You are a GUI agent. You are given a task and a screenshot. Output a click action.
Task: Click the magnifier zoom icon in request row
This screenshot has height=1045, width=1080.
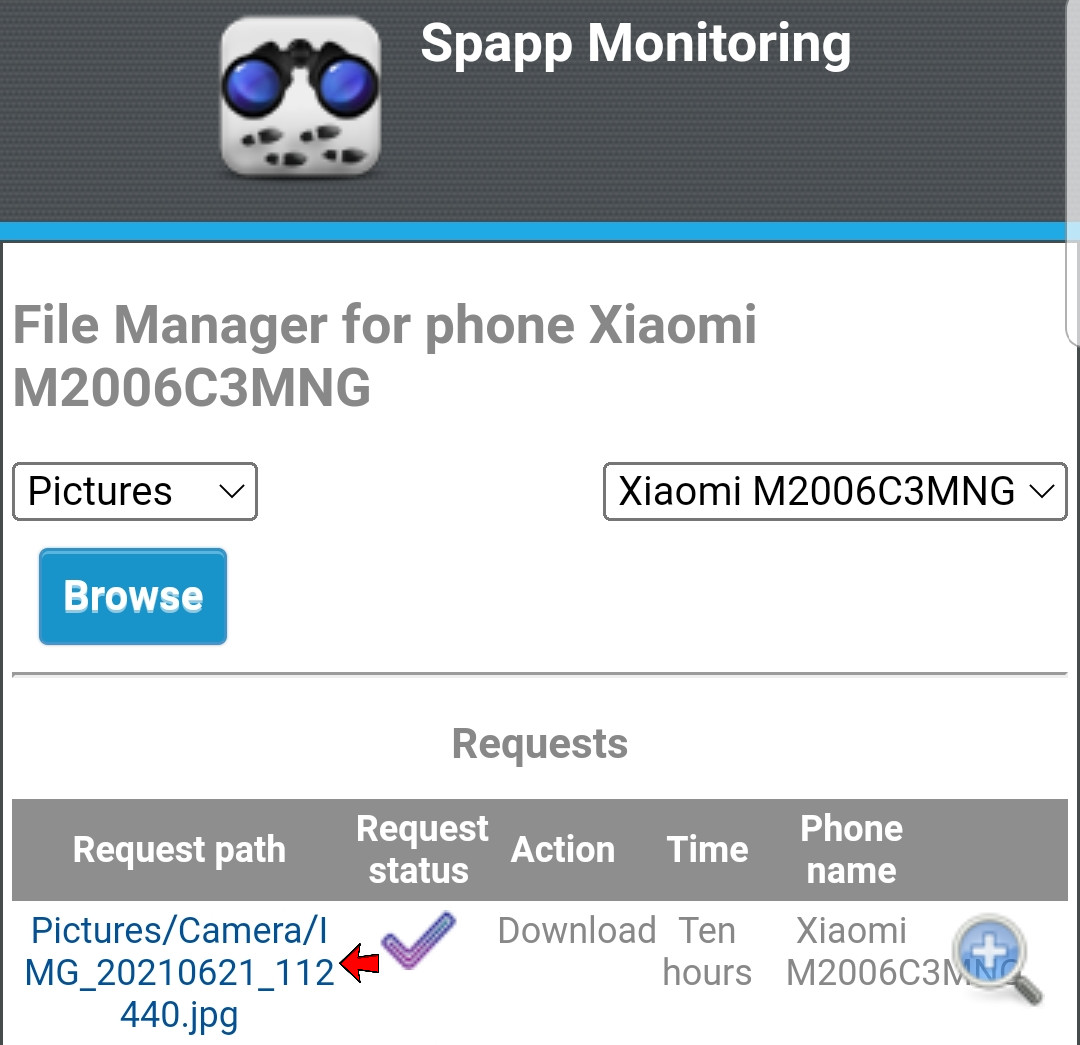click(997, 959)
